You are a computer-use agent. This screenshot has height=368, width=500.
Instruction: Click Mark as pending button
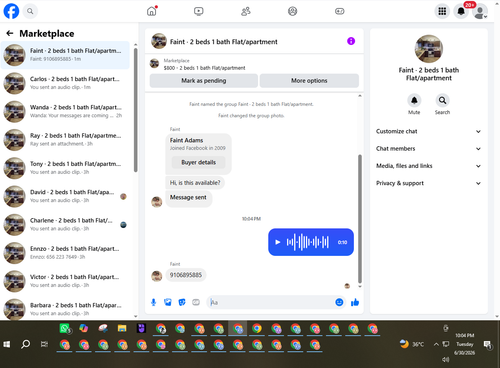[204, 81]
